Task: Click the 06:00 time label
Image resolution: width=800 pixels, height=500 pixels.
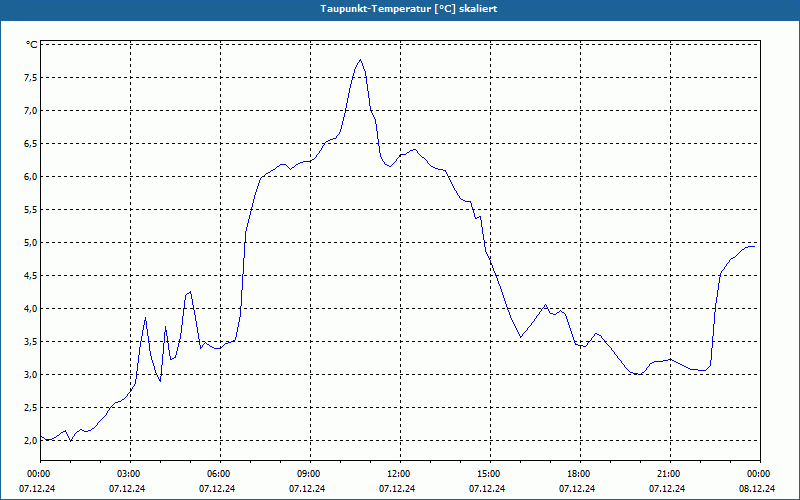Action: [x=220, y=474]
